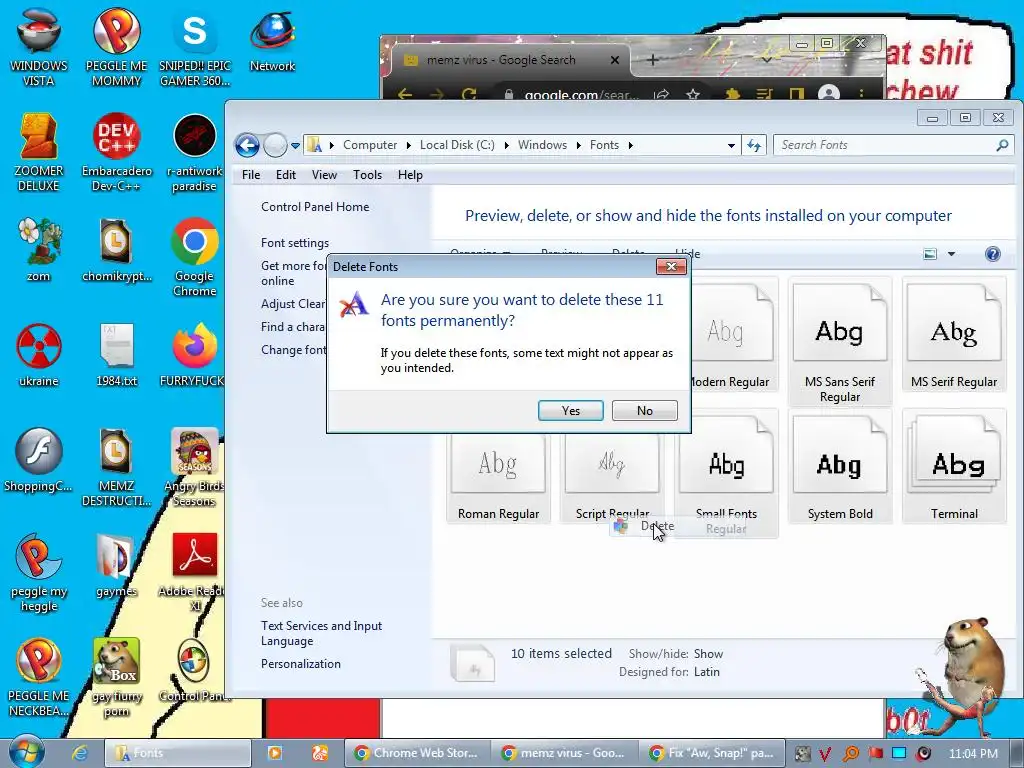Open the WINDOWS VISTA desktop icon
Image resolution: width=1024 pixels, height=768 pixels.
pos(39,47)
